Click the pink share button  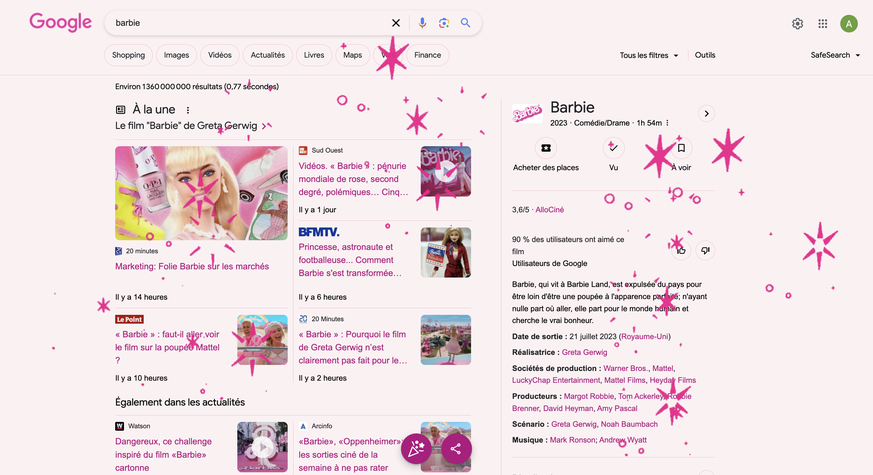456,449
